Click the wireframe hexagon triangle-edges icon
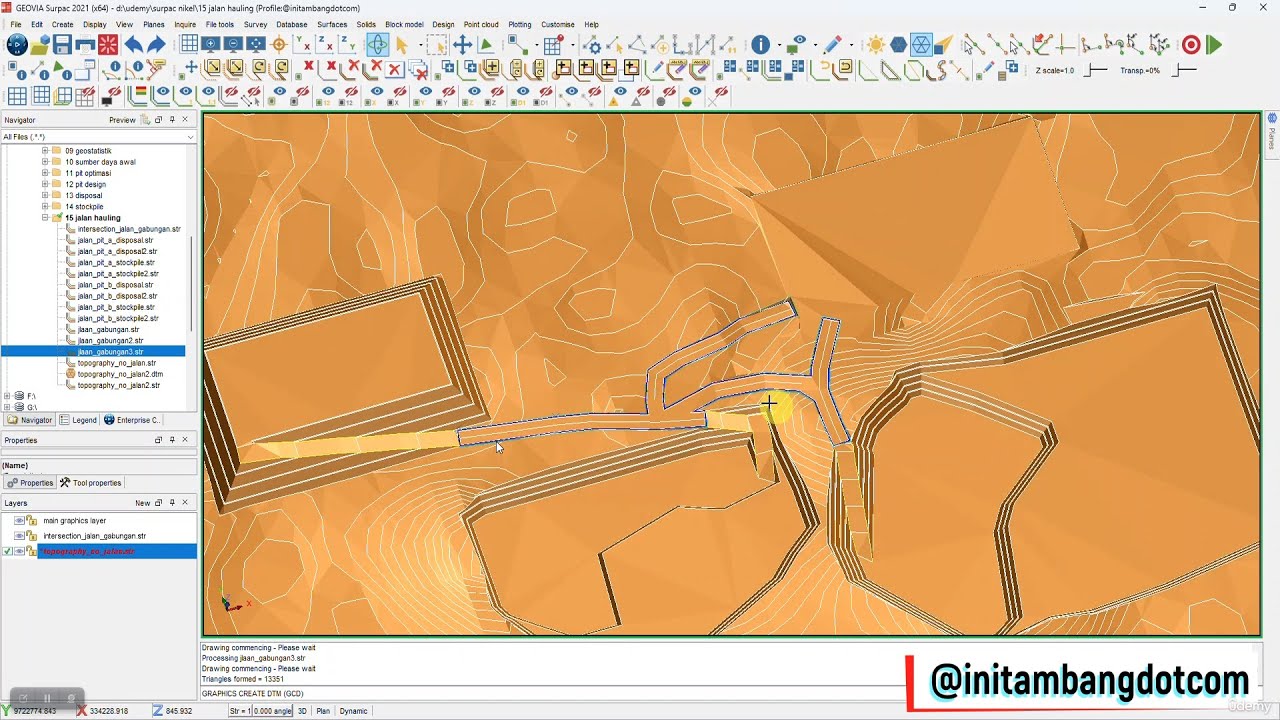This screenshot has width=1280, height=720. click(x=921, y=45)
